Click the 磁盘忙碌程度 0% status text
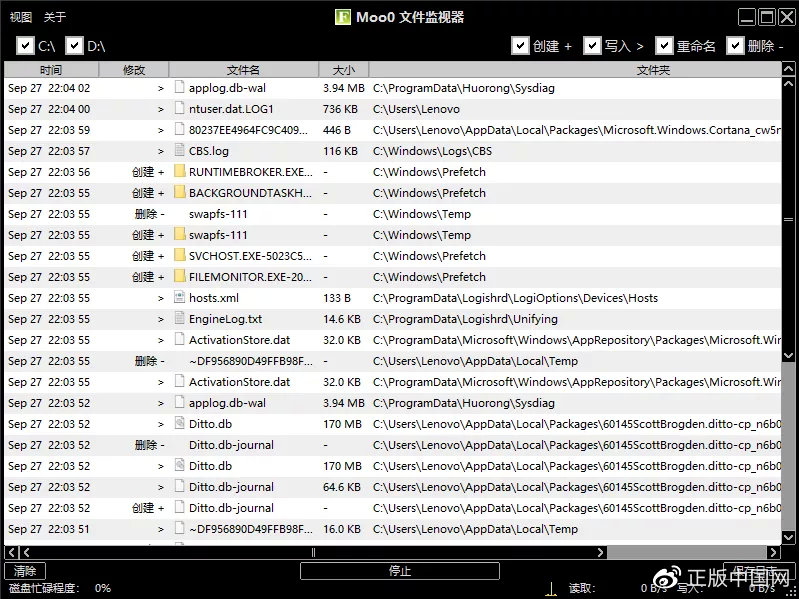The width and height of the screenshot is (799, 599). [60, 588]
